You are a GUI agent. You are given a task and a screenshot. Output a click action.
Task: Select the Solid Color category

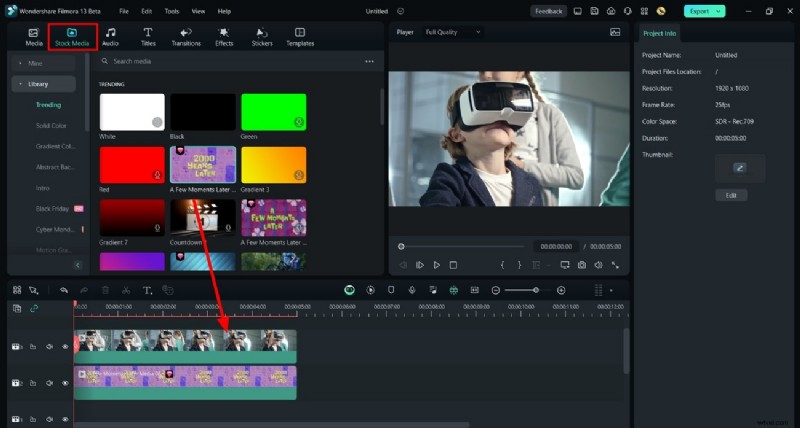click(51, 125)
